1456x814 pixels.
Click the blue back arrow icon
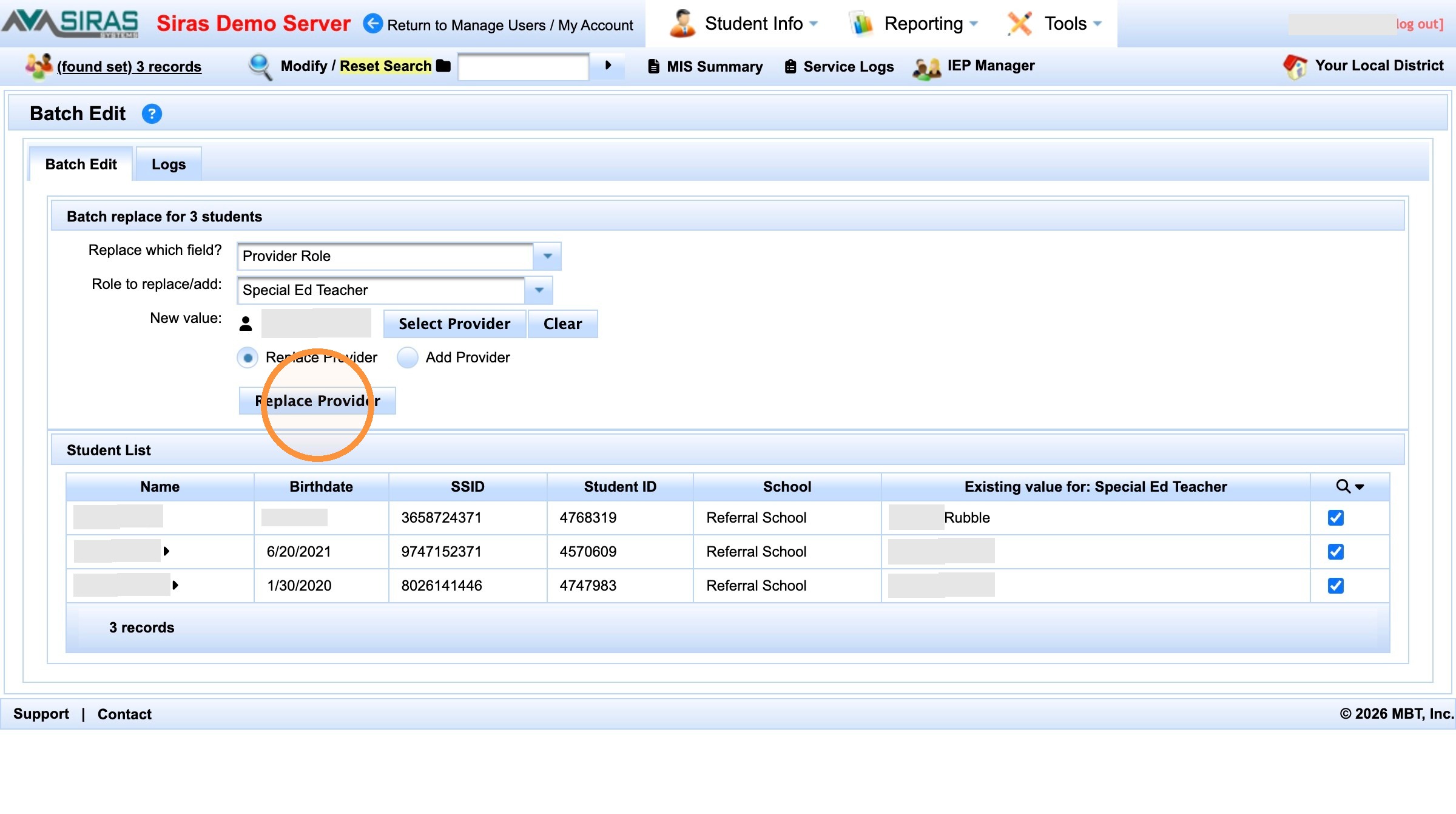pyautogui.click(x=372, y=24)
